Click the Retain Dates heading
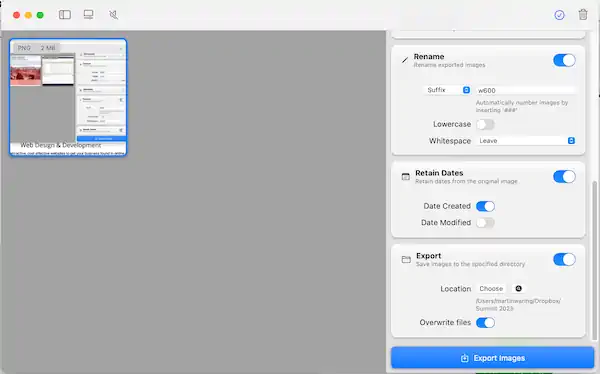This screenshot has height=374, width=600. click(x=439, y=173)
